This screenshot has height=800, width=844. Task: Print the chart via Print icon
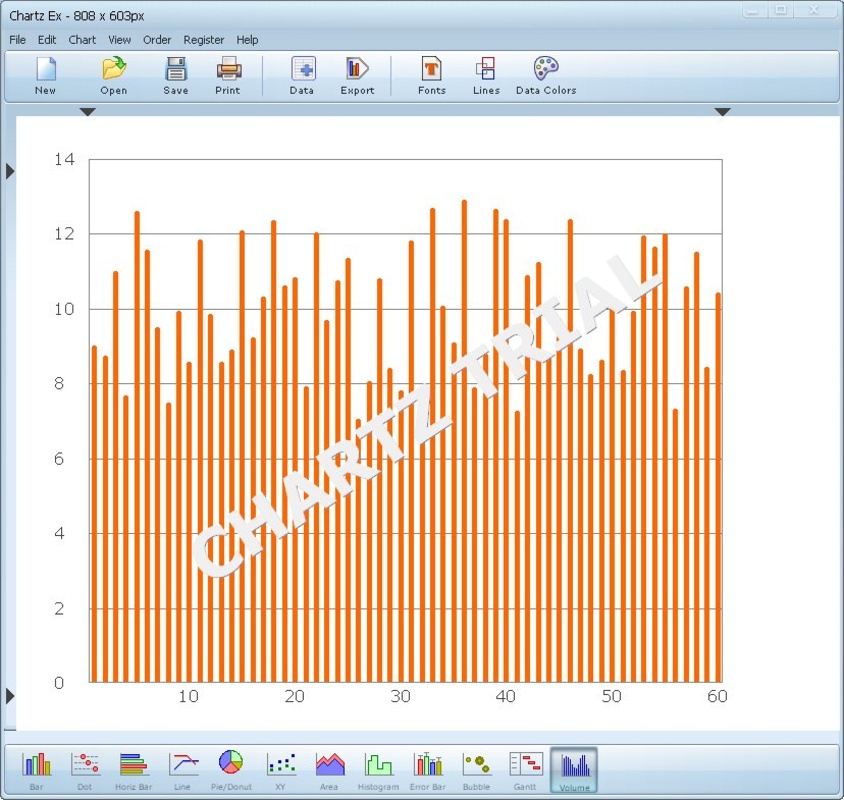pos(228,75)
